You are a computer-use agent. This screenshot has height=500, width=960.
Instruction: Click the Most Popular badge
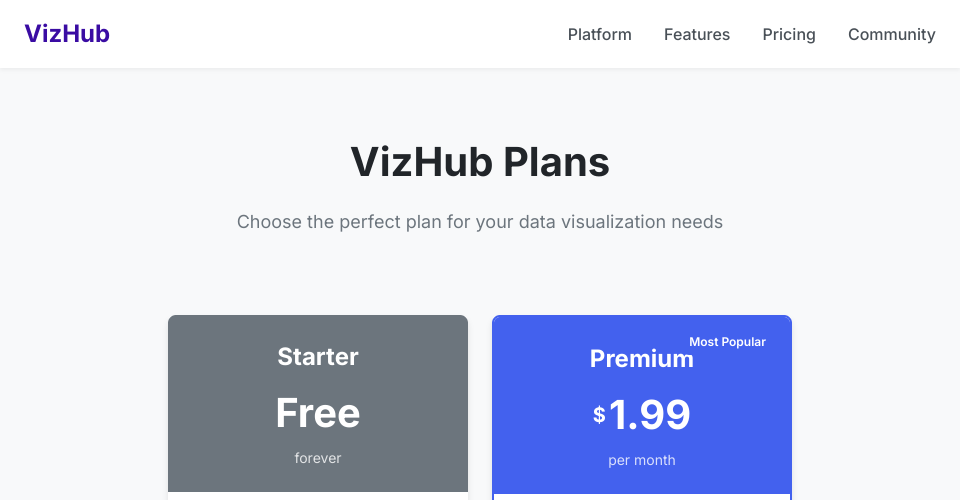(x=727, y=342)
